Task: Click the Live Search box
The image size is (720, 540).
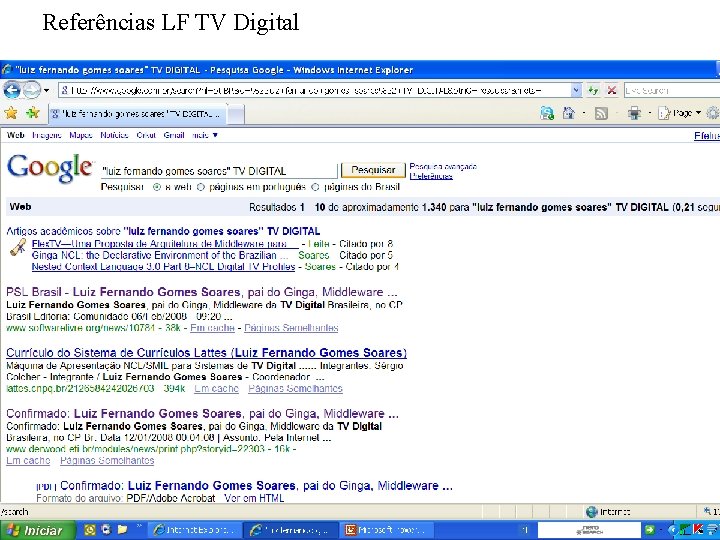Action: pos(671,90)
